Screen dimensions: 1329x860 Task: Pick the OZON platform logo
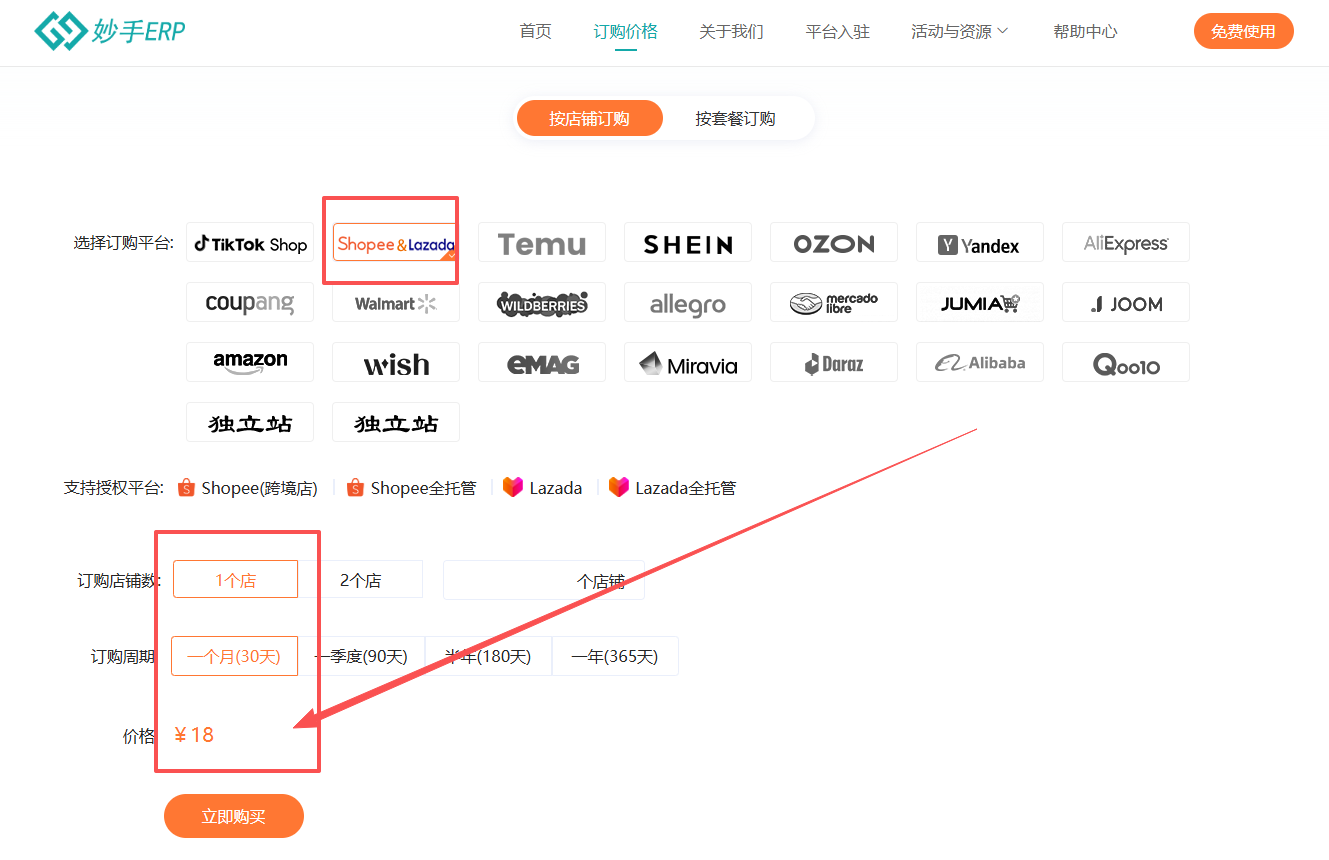pos(833,242)
